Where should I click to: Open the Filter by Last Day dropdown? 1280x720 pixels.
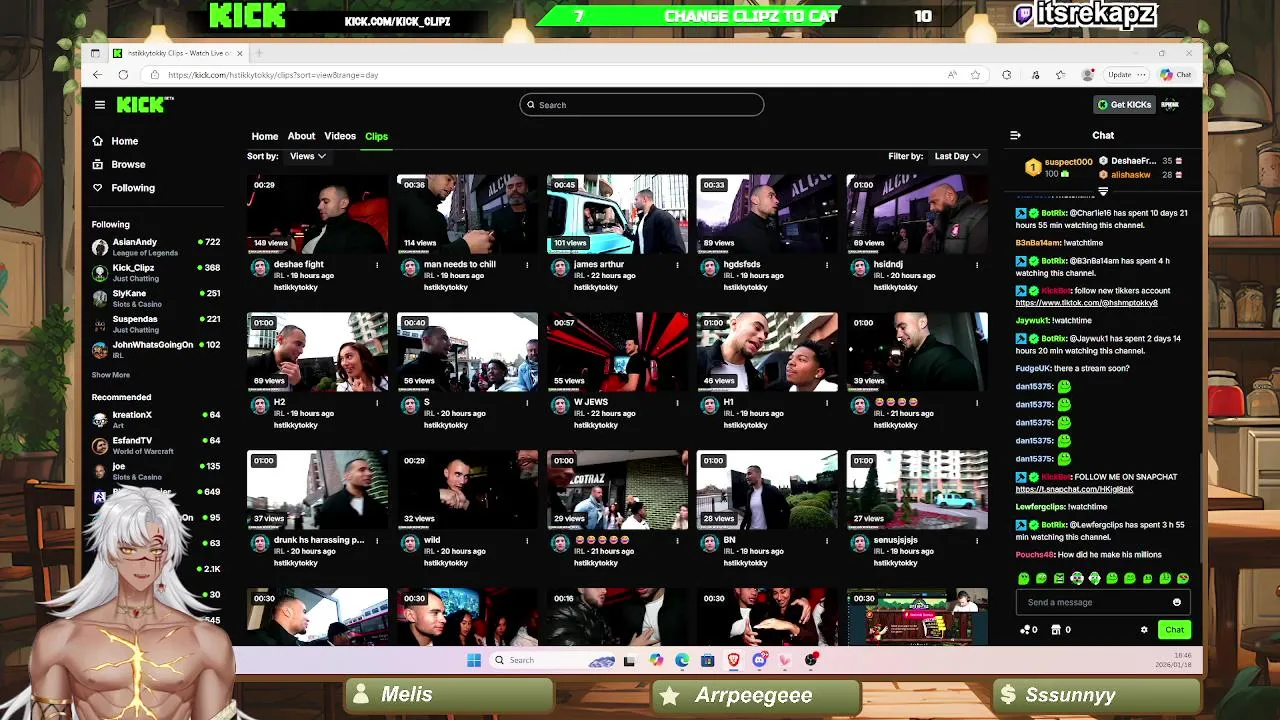[957, 156]
